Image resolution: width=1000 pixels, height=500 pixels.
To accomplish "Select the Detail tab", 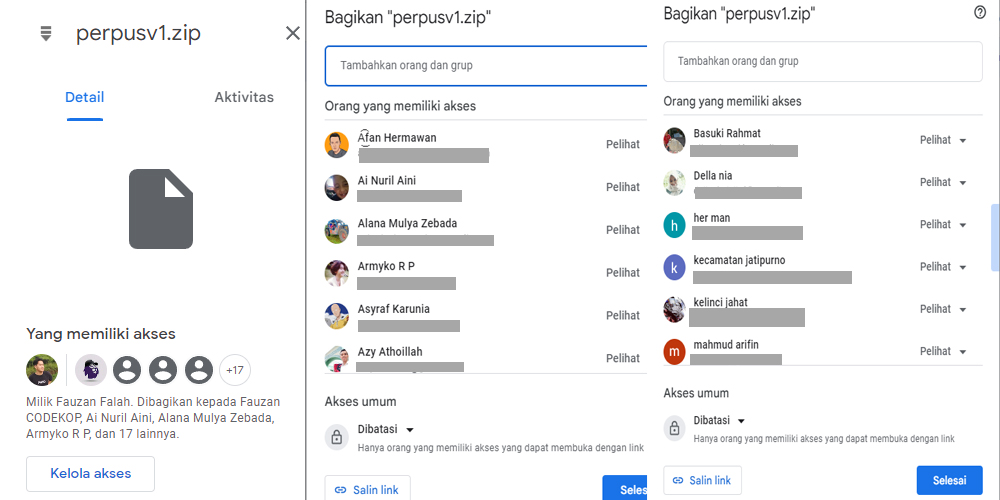I will pos(85,98).
